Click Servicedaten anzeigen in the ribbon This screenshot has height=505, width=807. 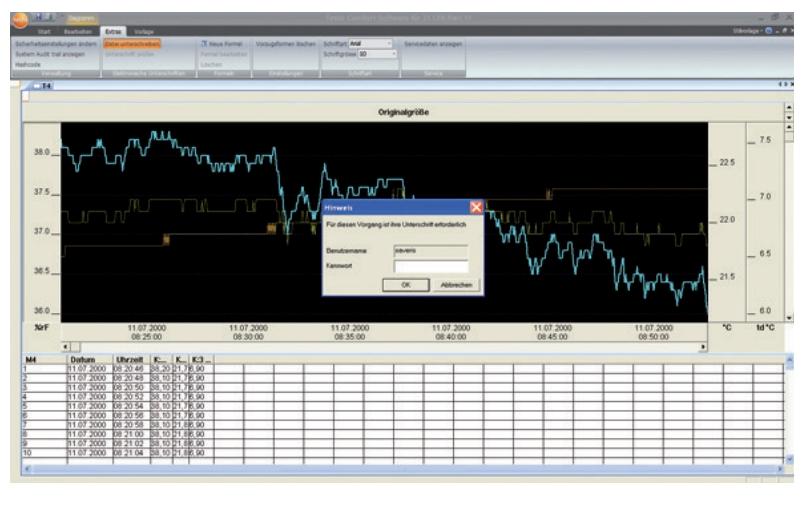(x=433, y=44)
